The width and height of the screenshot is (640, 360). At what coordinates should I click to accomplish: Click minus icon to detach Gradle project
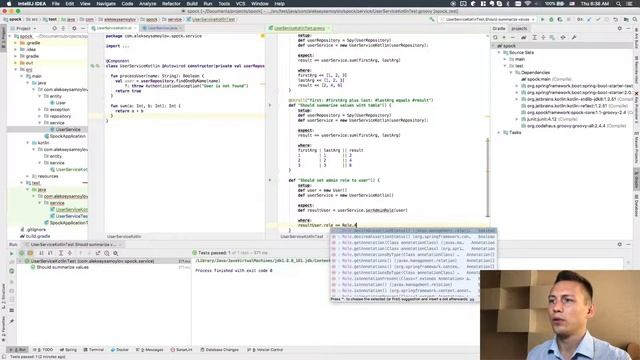point(513,38)
